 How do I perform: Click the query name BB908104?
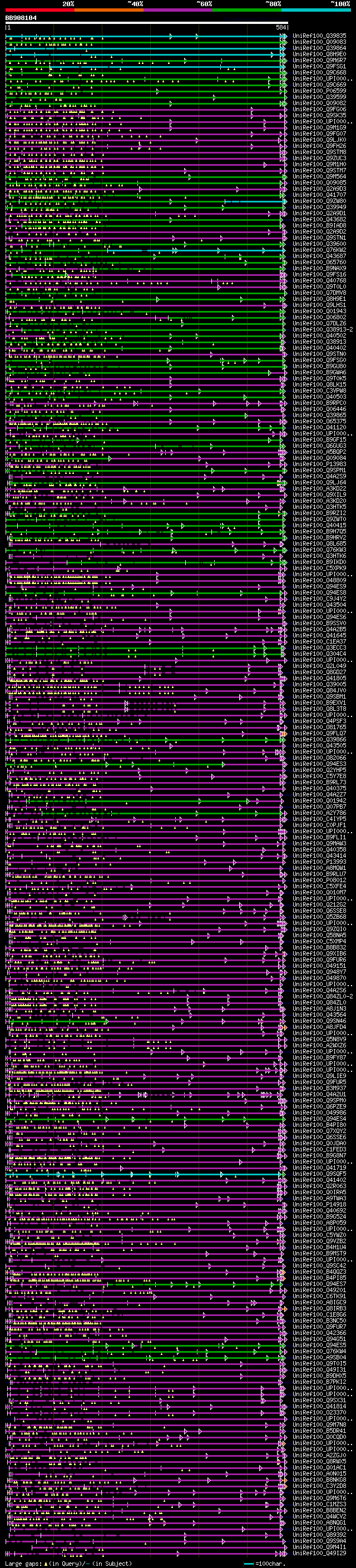(21, 18)
